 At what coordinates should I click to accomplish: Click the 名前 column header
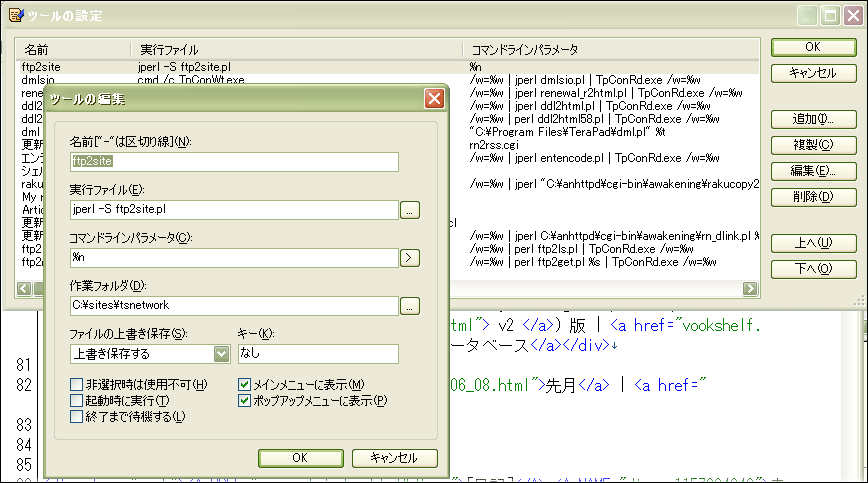click(x=73, y=50)
